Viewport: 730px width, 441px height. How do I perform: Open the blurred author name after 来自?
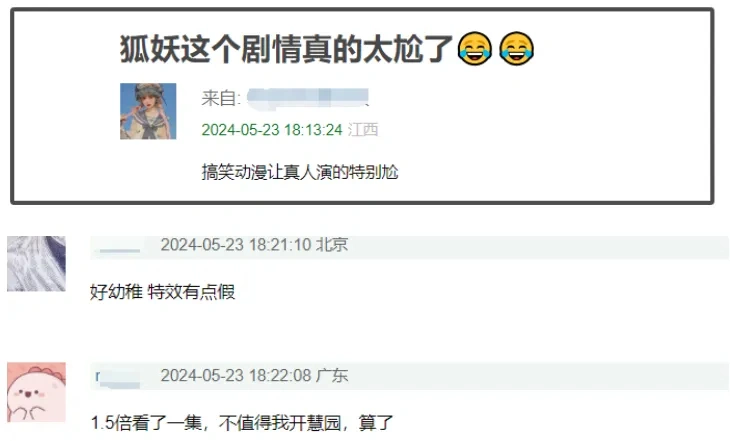click(308, 98)
